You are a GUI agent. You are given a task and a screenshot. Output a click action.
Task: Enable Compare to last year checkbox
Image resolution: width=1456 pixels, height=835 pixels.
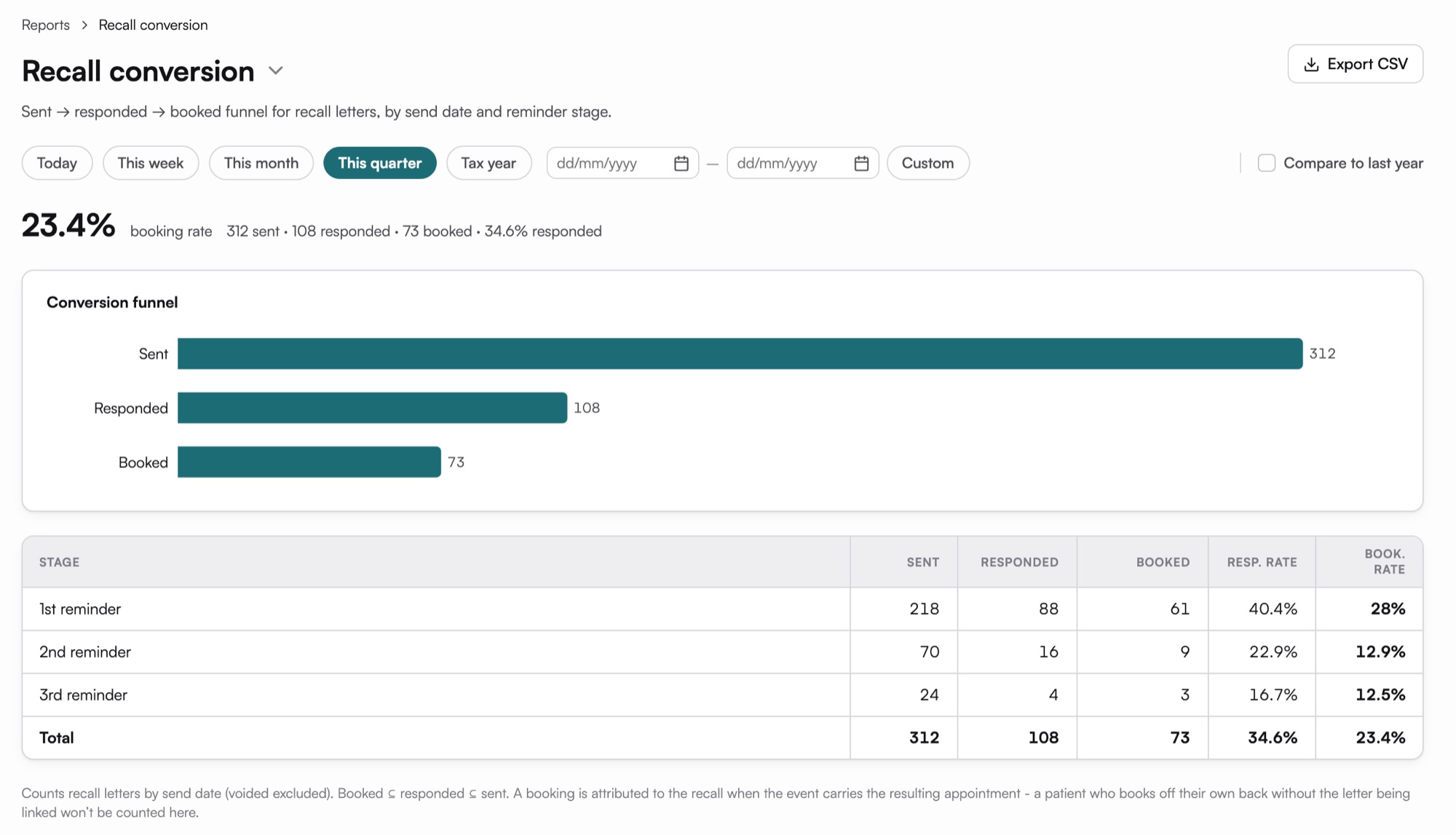[1267, 163]
